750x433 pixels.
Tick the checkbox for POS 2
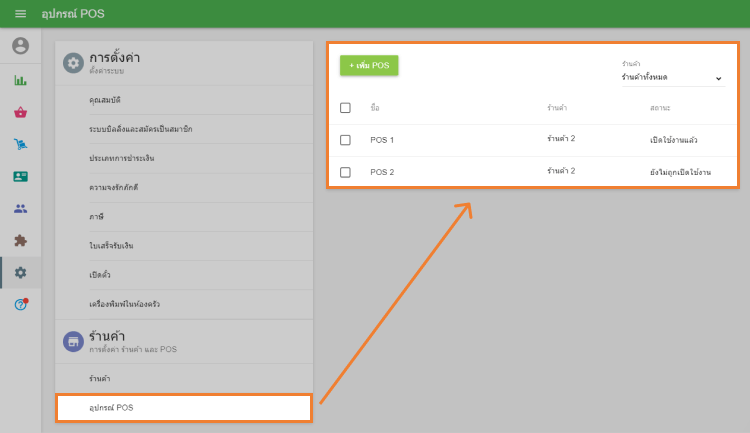[345, 172]
